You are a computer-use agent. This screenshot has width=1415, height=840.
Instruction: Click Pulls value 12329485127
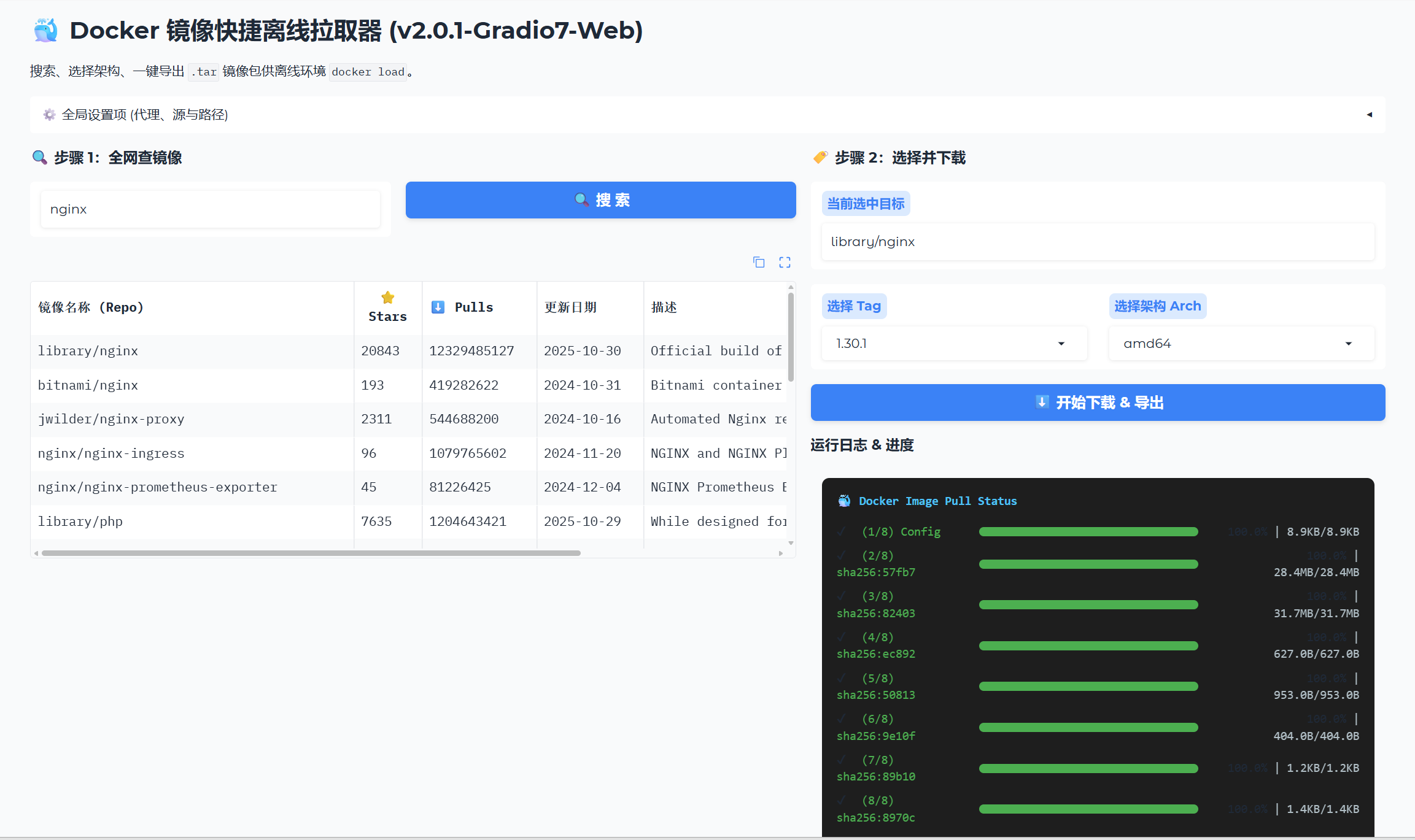(x=471, y=351)
